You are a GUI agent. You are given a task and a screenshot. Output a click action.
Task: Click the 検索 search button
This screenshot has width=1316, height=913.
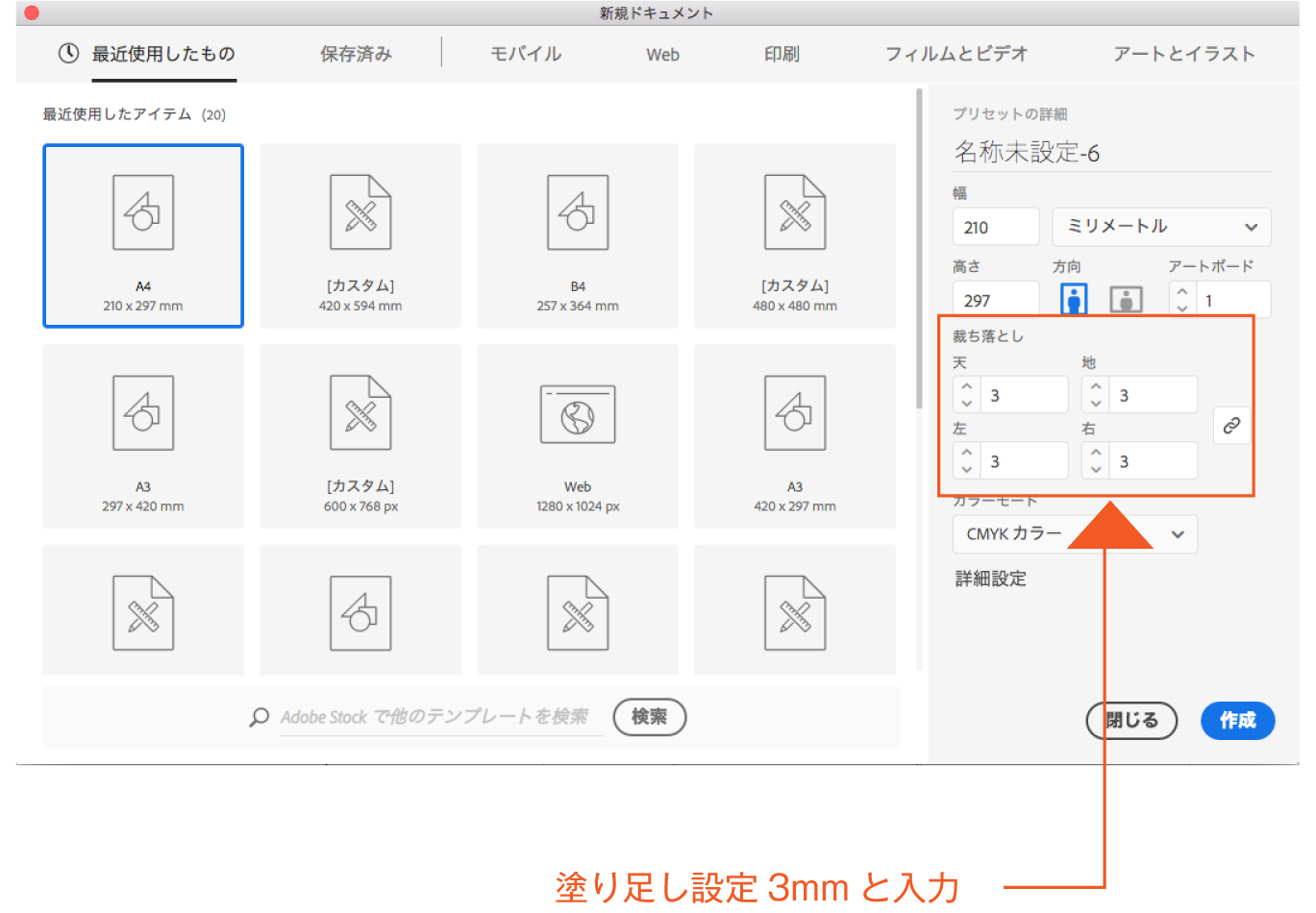(650, 717)
